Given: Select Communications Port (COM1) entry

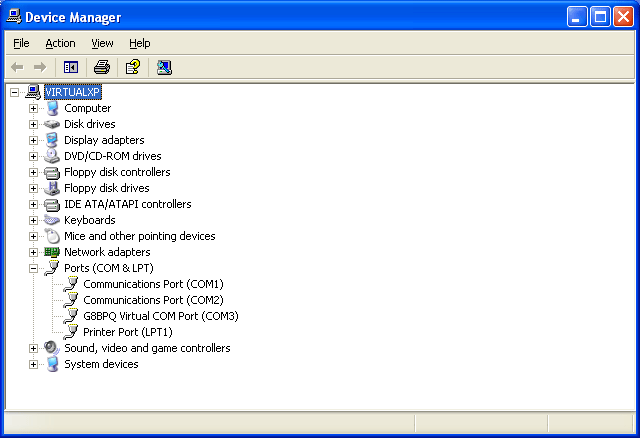Looking at the screenshot, I should coord(153,284).
